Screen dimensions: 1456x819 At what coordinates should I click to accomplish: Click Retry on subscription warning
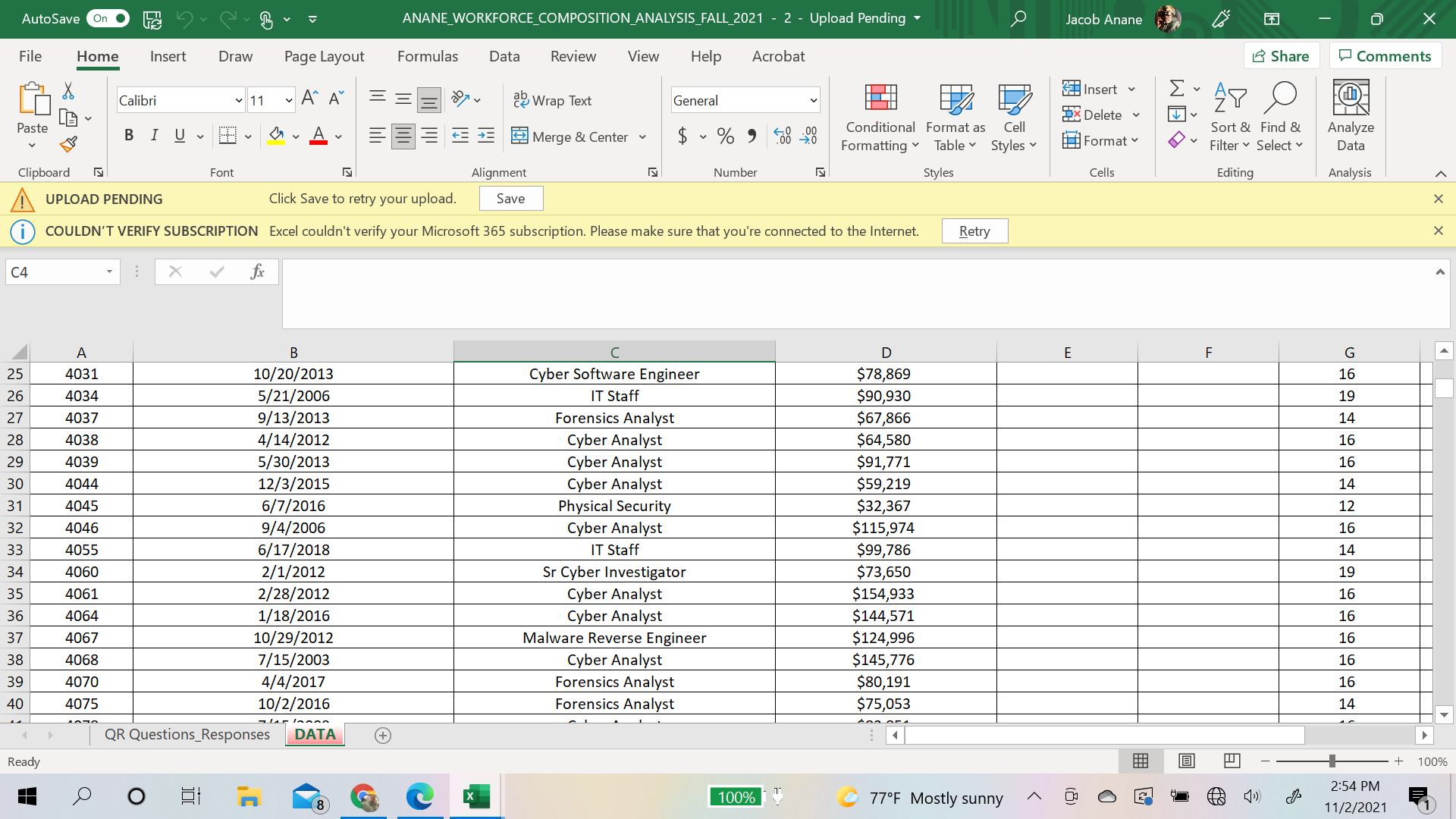[x=974, y=231]
